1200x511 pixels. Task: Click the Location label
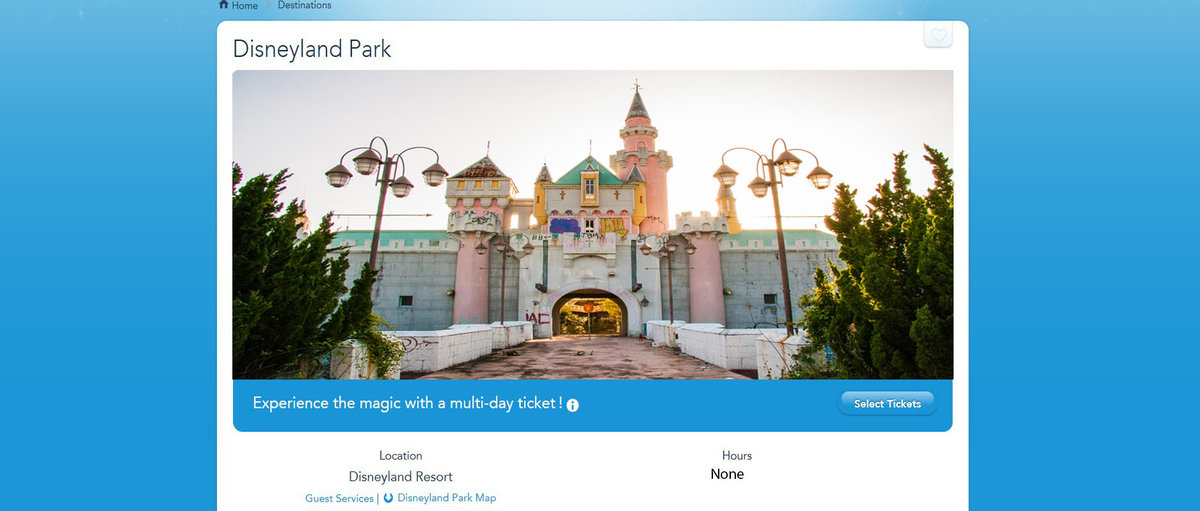point(400,456)
